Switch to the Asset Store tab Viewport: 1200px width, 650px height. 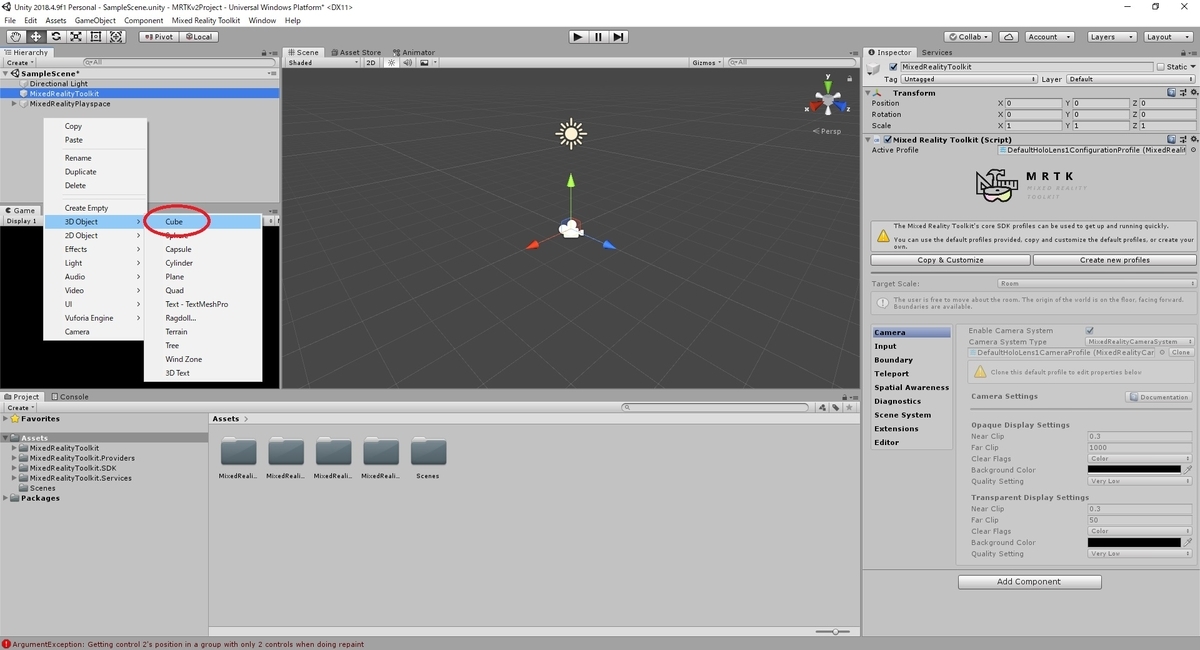pos(355,52)
